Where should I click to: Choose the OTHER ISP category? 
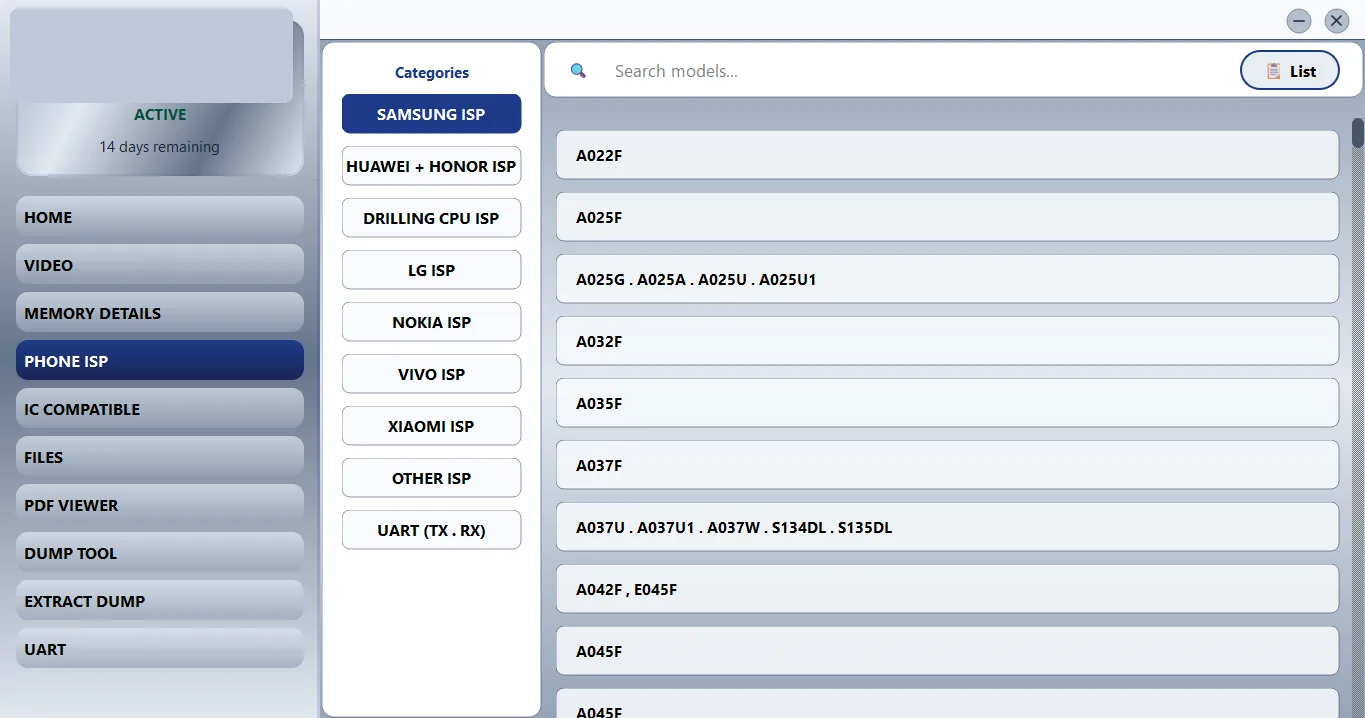pyautogui.click(x=431, y=478)
